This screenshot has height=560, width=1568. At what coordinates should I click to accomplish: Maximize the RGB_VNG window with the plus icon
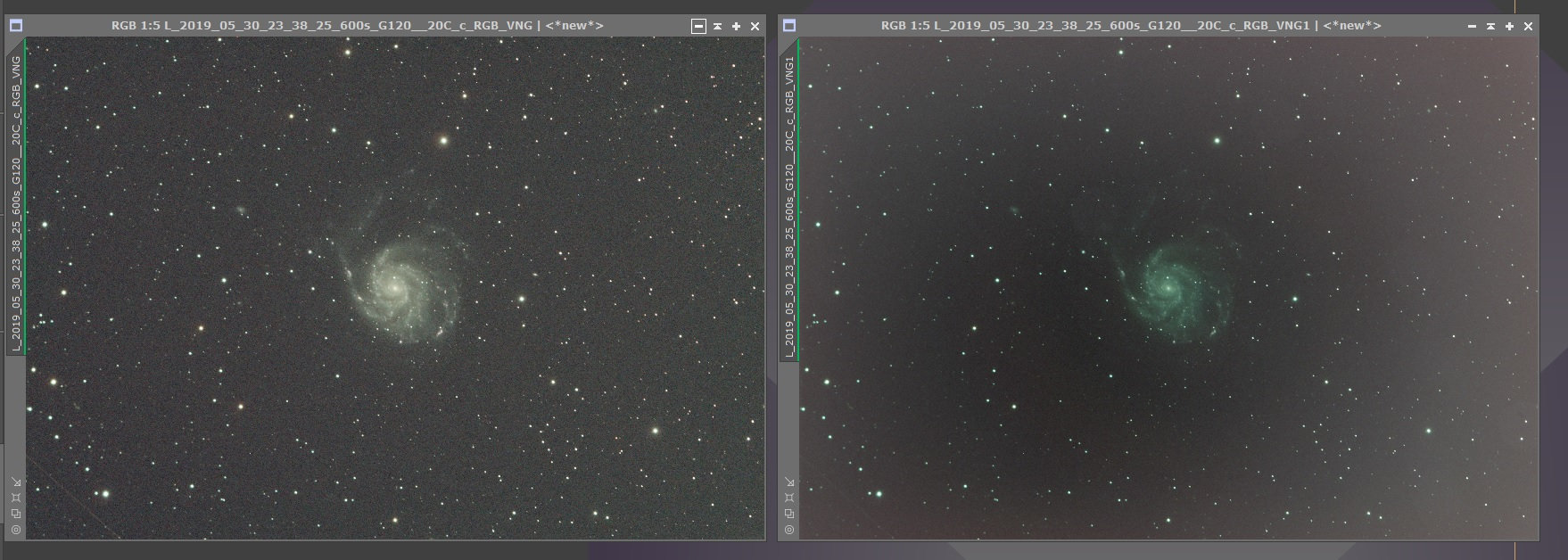(736, 27)
